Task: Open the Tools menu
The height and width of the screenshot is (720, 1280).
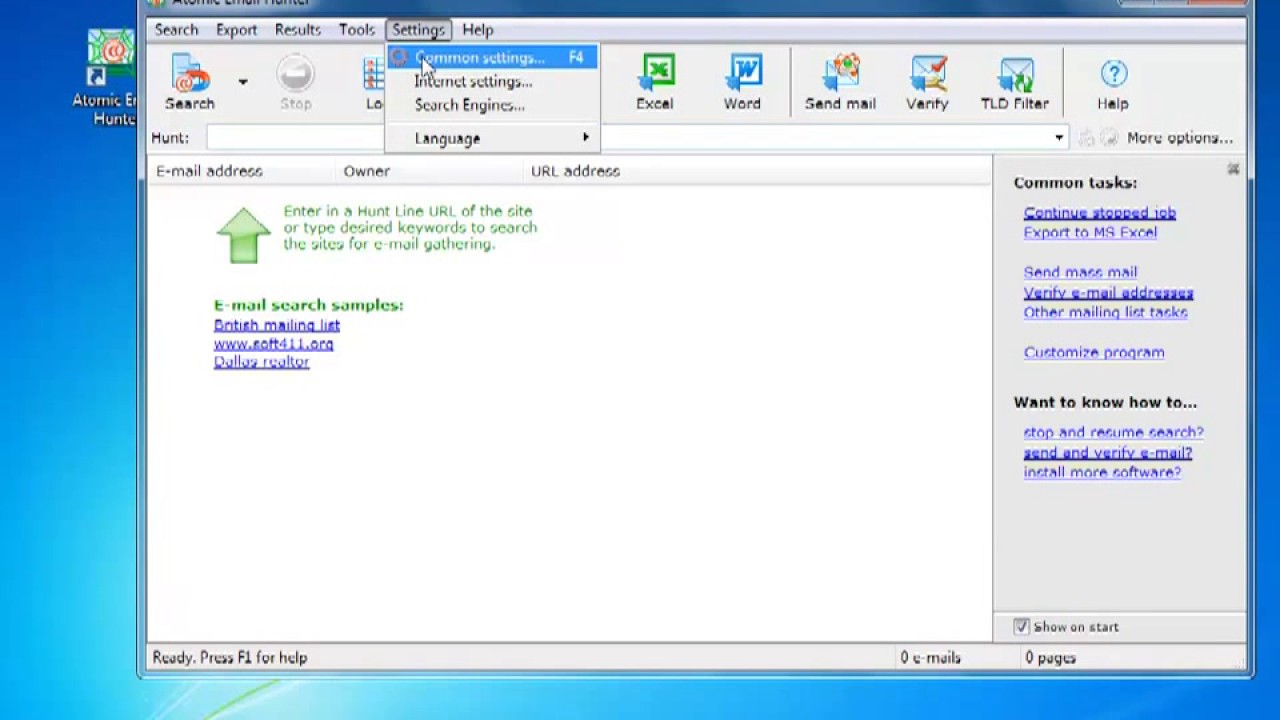Action: (x=356, y=30)
